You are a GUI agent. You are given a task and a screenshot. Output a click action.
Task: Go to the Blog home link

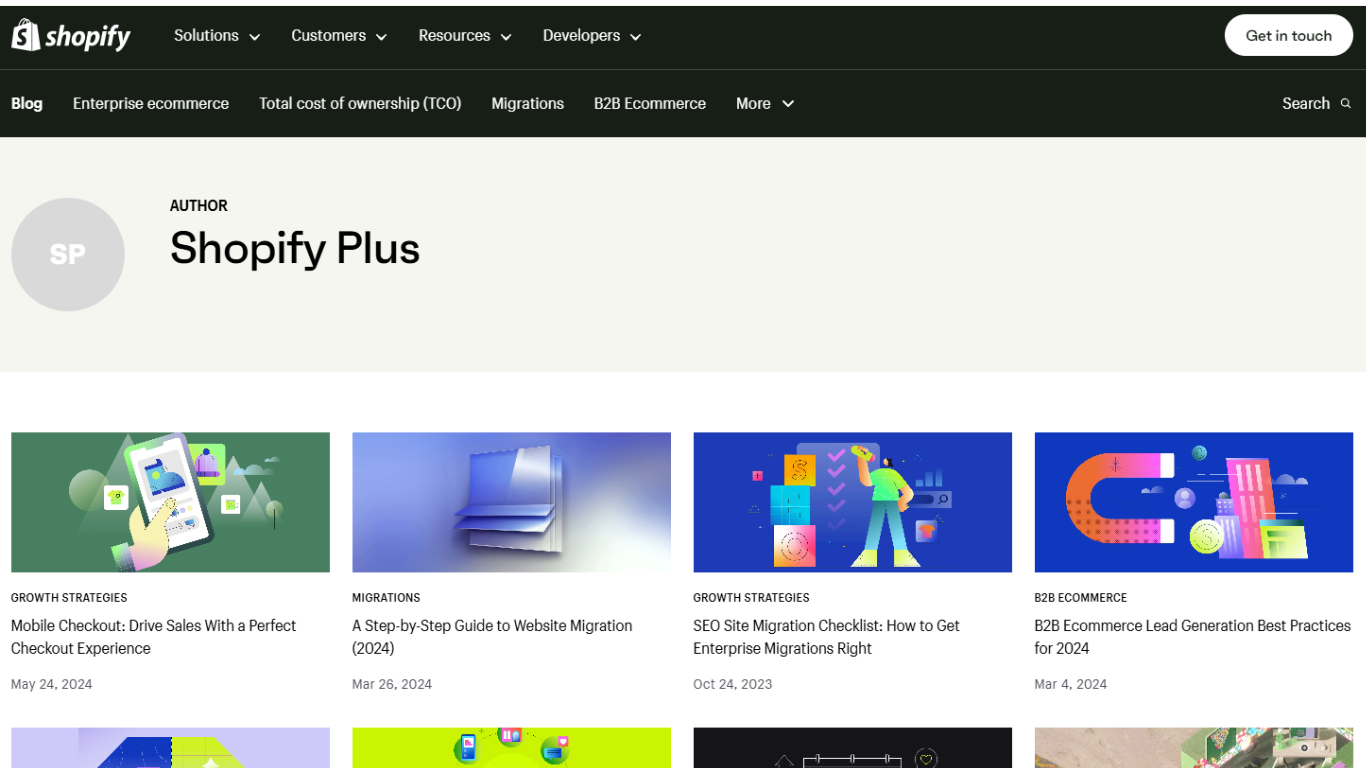[27, 104]
